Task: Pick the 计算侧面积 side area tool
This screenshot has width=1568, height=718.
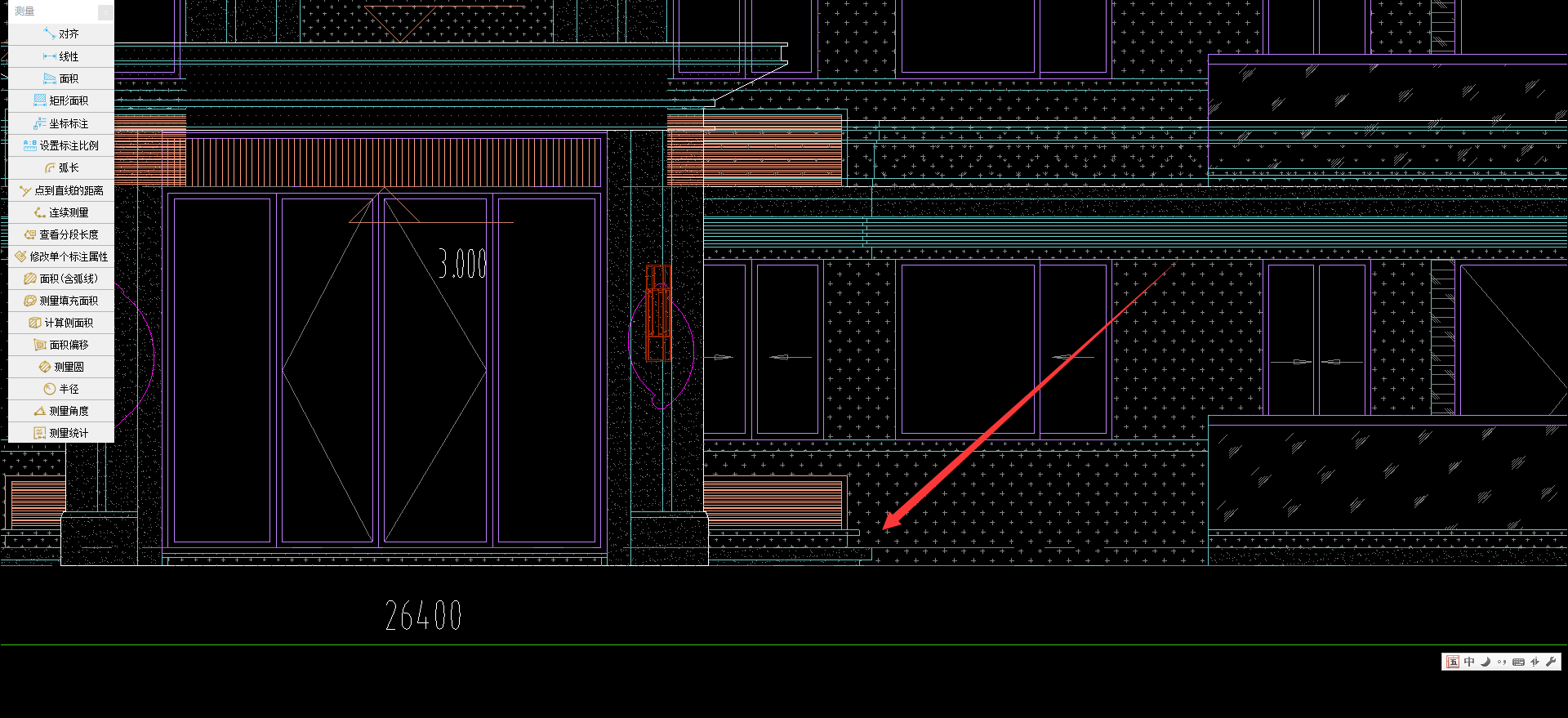Action: tap(61, 323)
